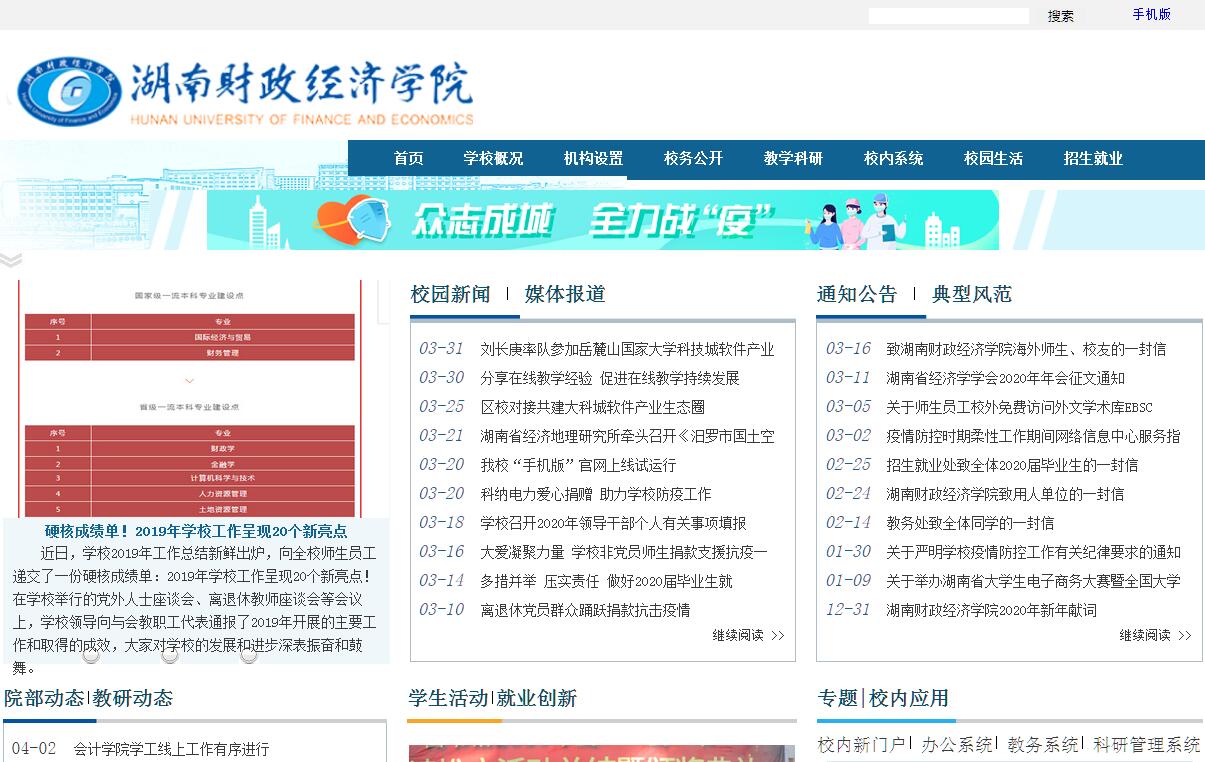Click 继续阅读 under notices list
Viewport: 1205px width, 762px height.
(x=1155, y=635)
